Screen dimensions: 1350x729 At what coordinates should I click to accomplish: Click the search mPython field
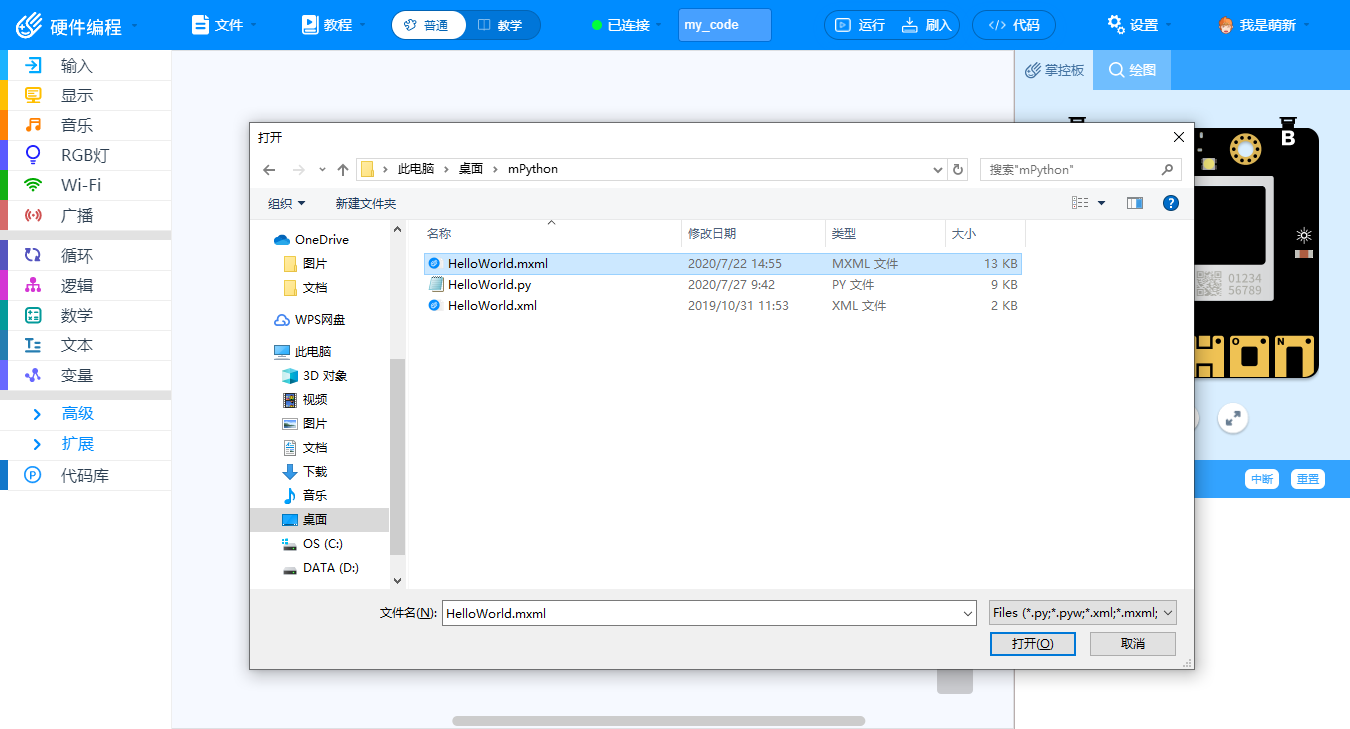[1080, 170]
